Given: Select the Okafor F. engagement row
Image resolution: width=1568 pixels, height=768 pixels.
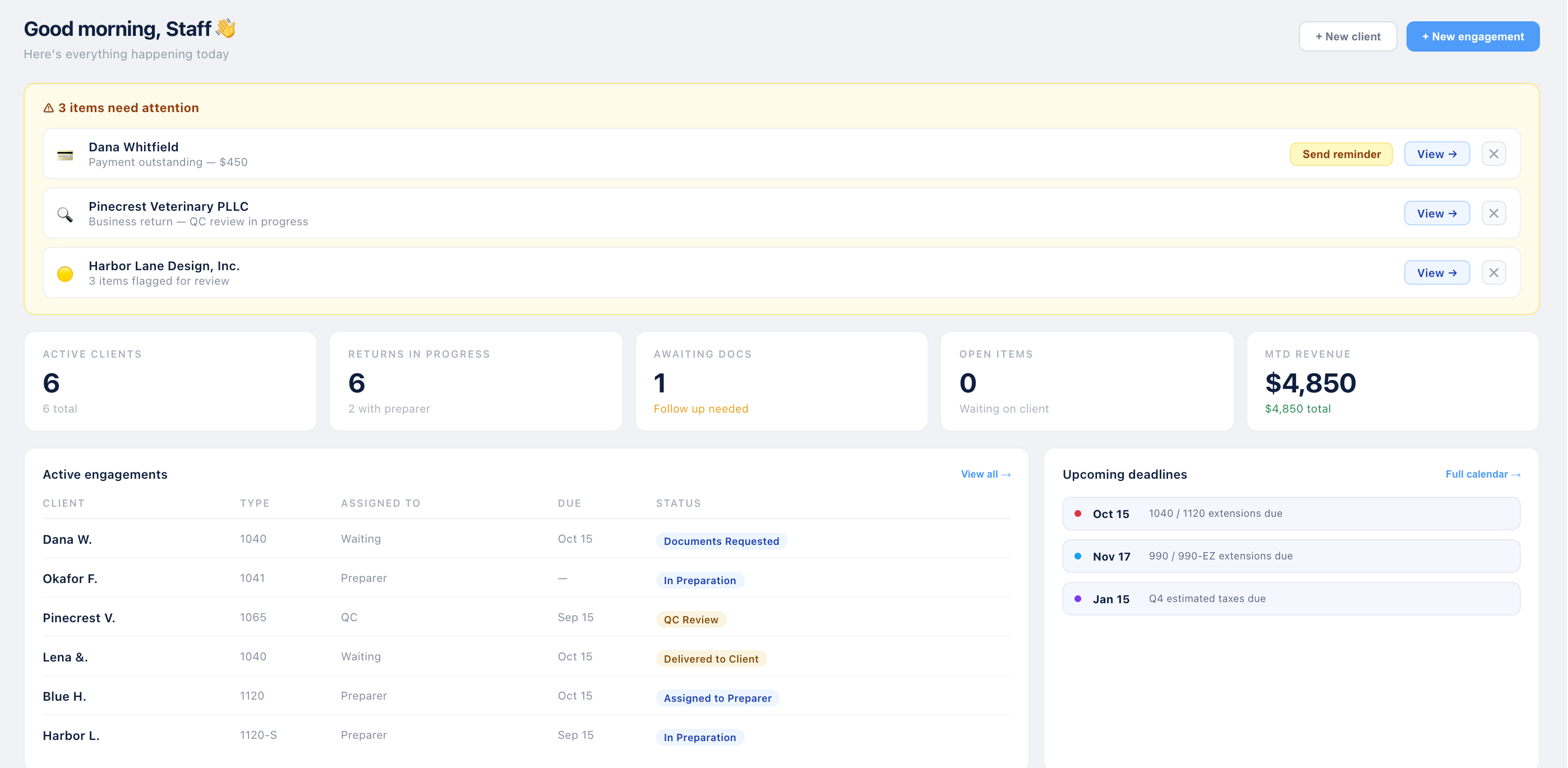Looking at the screenshot, I should coord(527,578).
